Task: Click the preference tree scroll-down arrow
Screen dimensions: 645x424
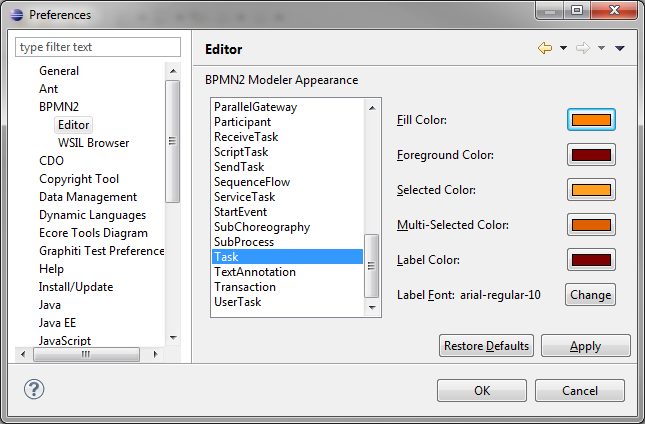Action: tap(173, 338)
